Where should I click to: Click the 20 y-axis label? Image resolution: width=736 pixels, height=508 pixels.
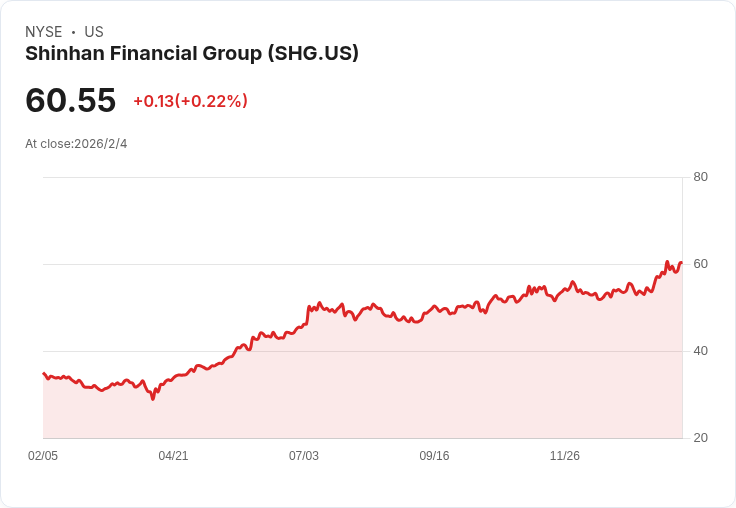[x=700, y=438]
